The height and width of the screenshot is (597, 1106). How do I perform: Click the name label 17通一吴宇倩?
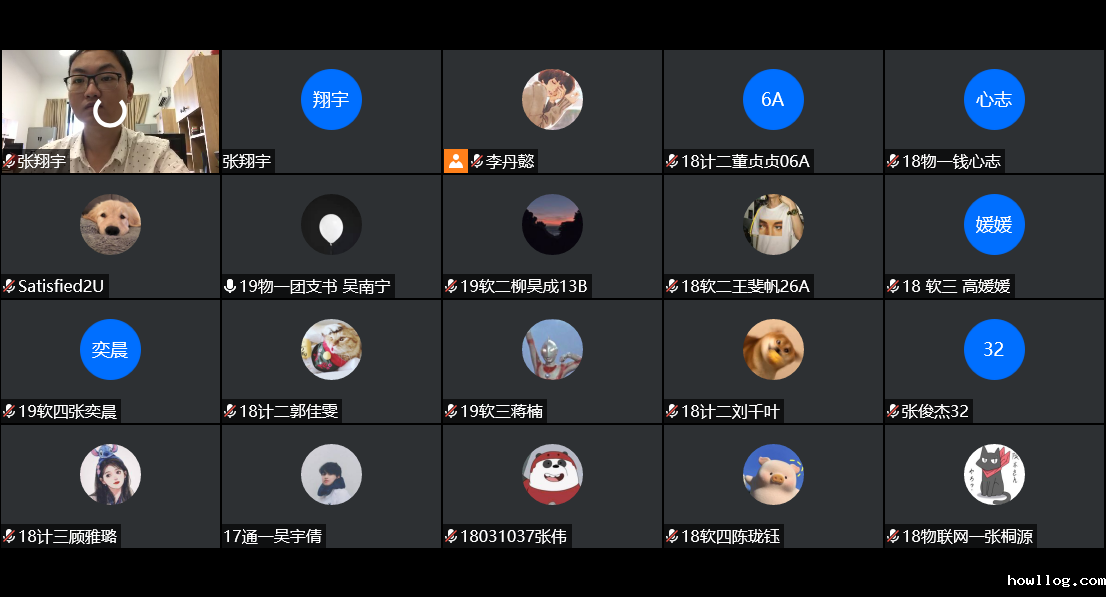tap(272, 536)
